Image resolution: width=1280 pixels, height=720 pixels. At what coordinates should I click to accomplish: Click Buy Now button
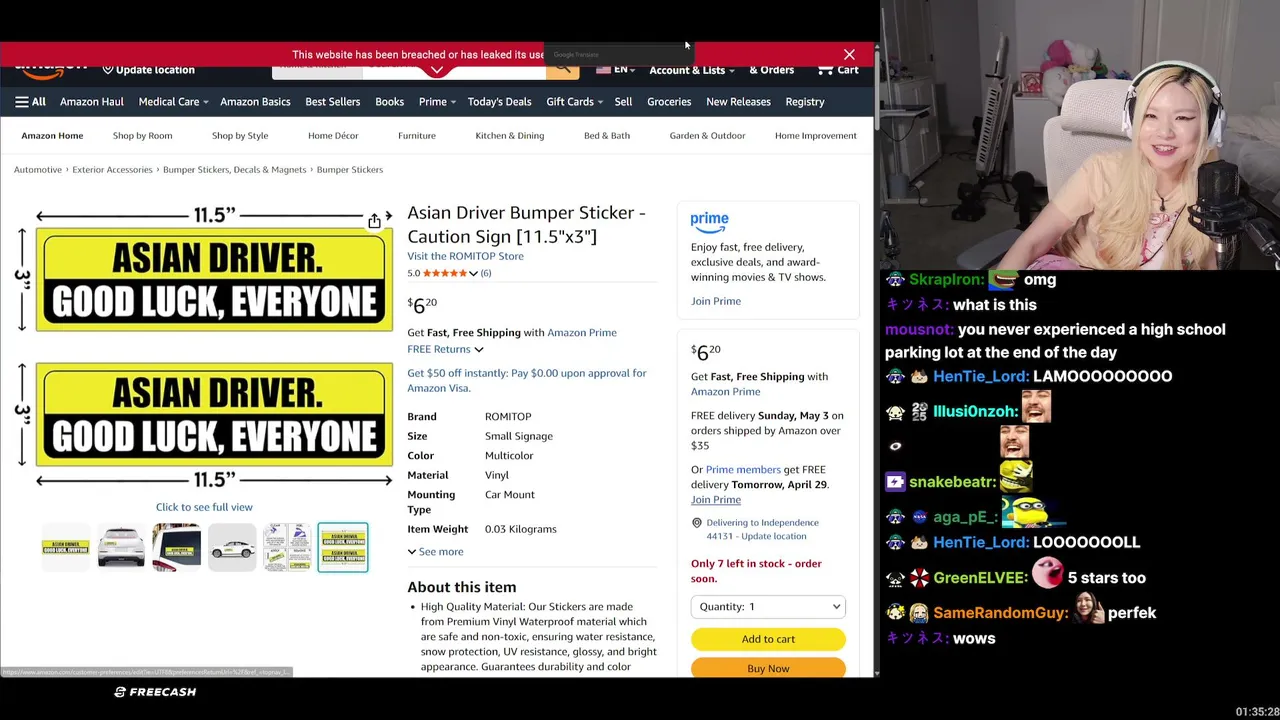768,668
